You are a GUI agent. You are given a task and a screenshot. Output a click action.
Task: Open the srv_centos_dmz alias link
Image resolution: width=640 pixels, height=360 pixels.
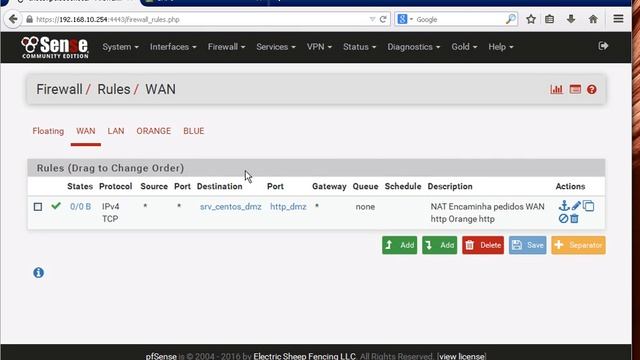231,207
